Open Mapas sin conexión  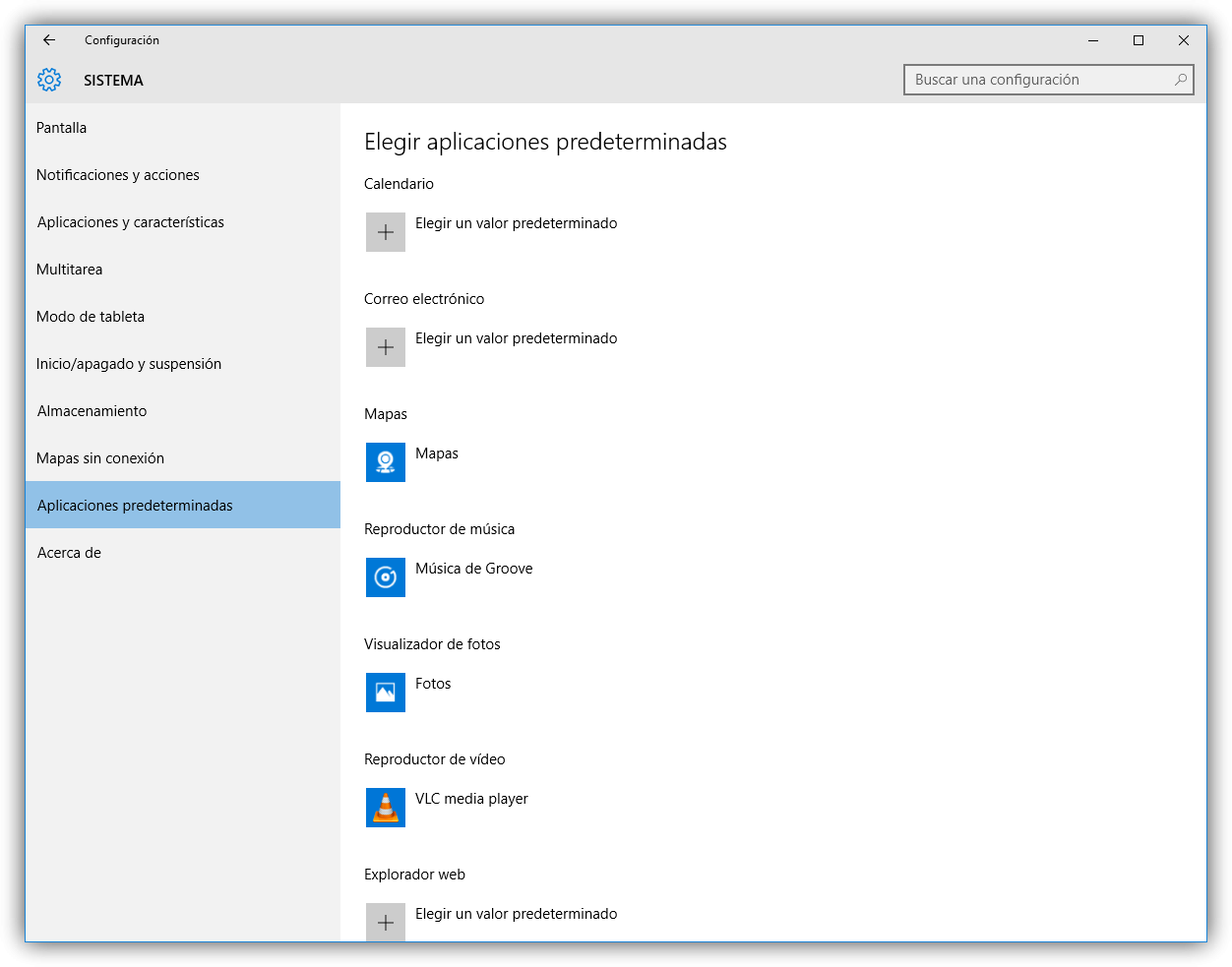(183, 458)
